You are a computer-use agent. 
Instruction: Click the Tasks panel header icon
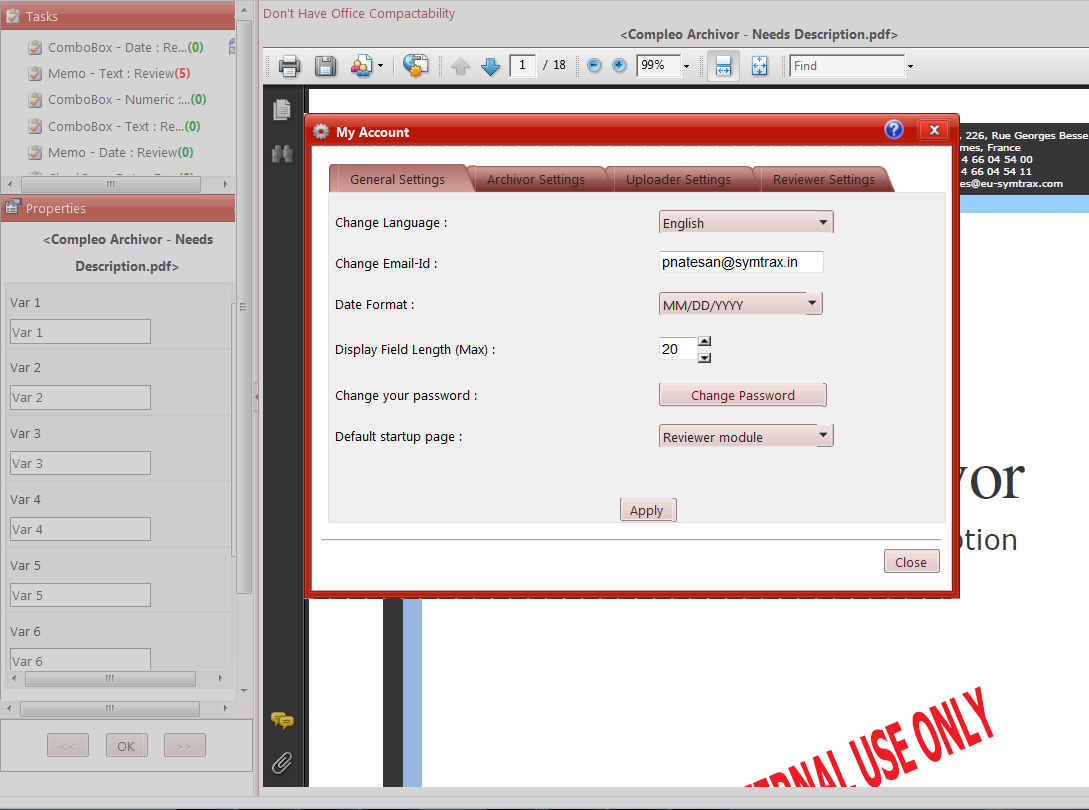tap(13, 15)
